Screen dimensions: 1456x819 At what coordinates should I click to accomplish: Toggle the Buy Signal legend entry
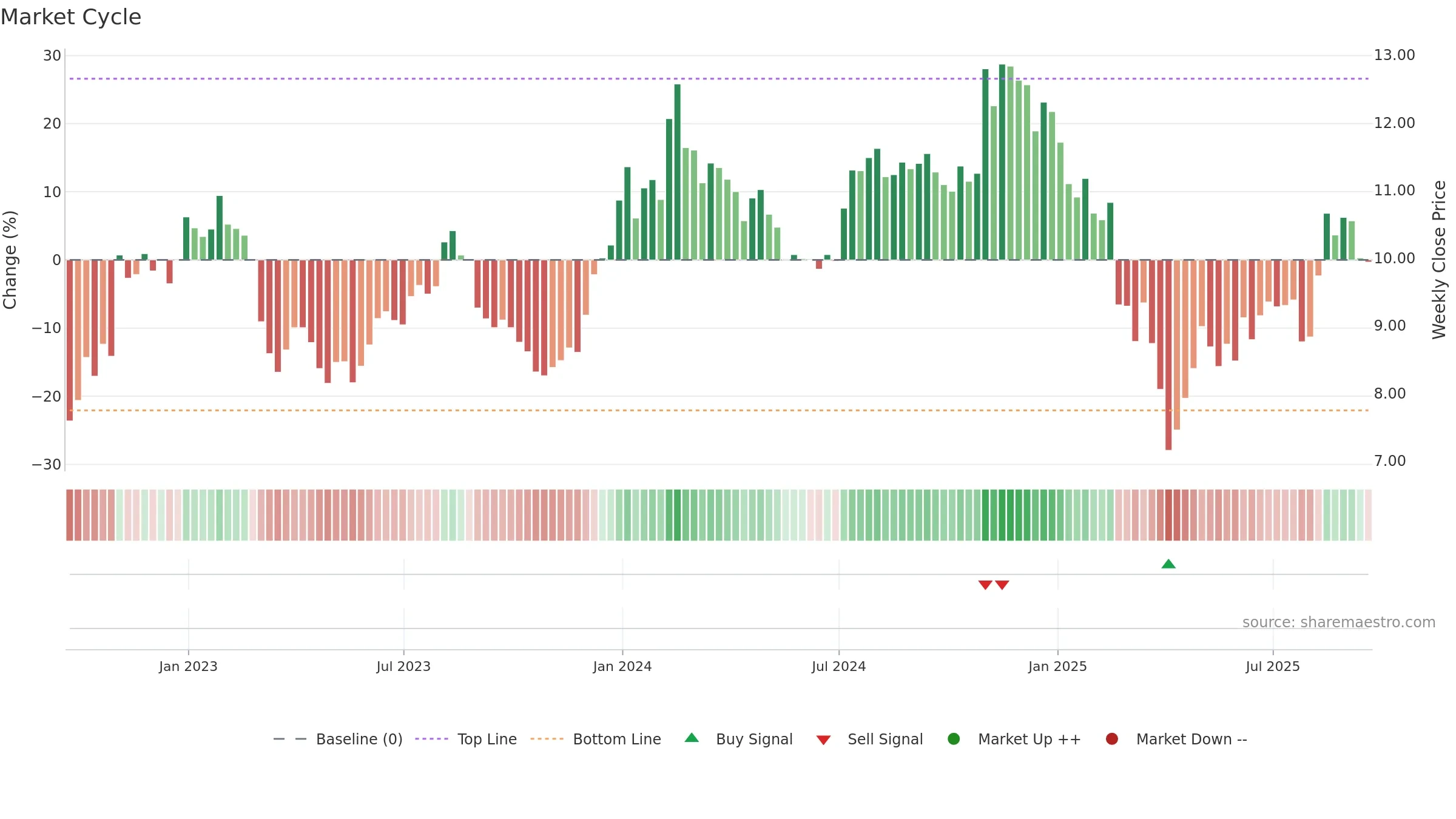coord(738,739)
